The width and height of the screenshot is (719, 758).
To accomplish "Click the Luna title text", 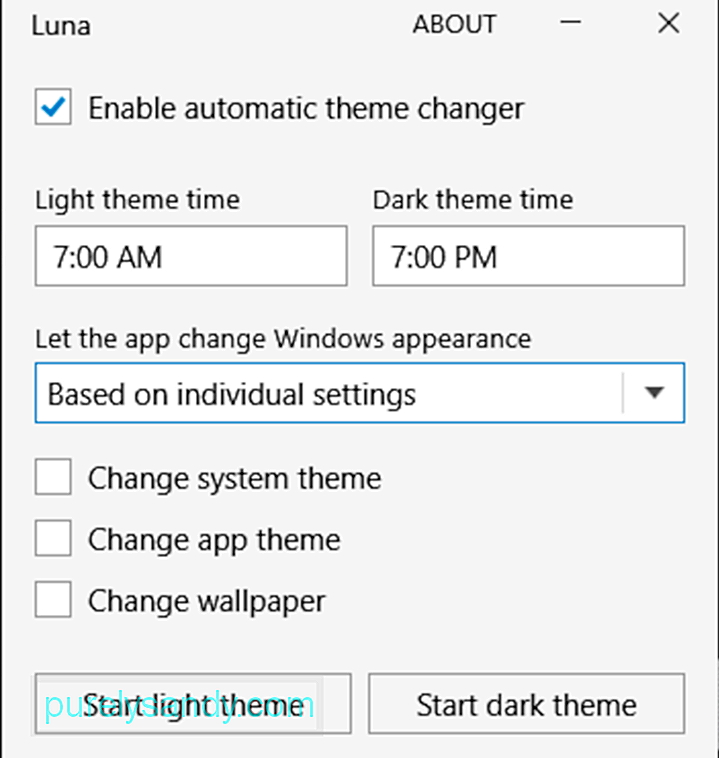I will pyautogui.click(x=61, y=26).
